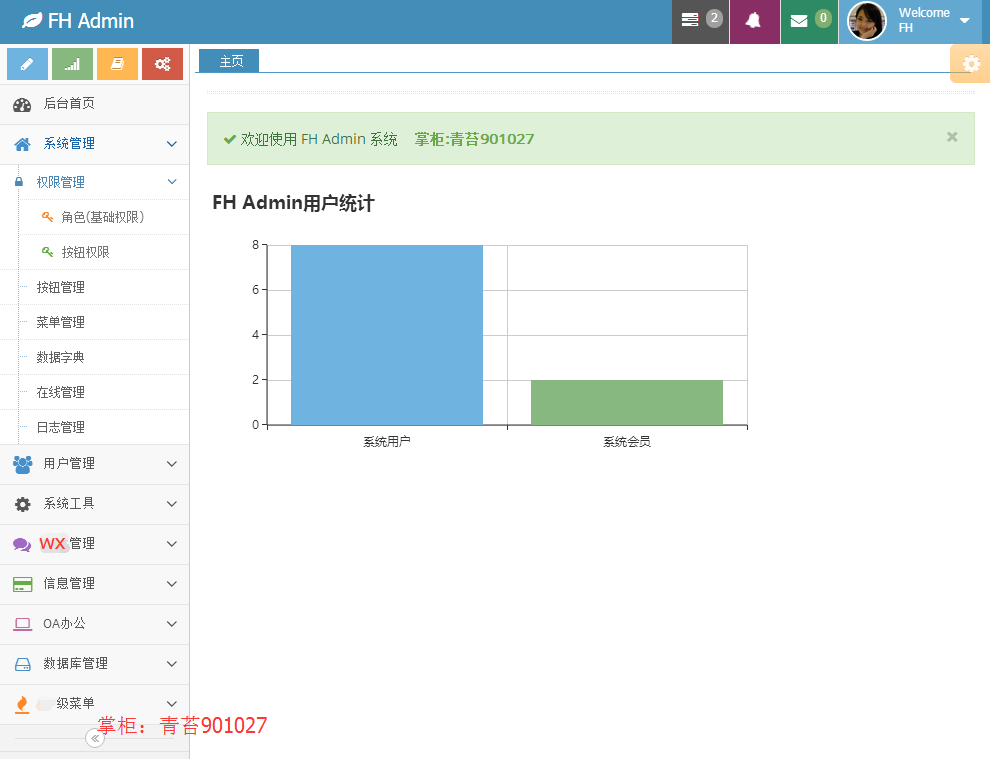
Task: Expand the 系统工具 chevron
Action: tap(172, 504)
